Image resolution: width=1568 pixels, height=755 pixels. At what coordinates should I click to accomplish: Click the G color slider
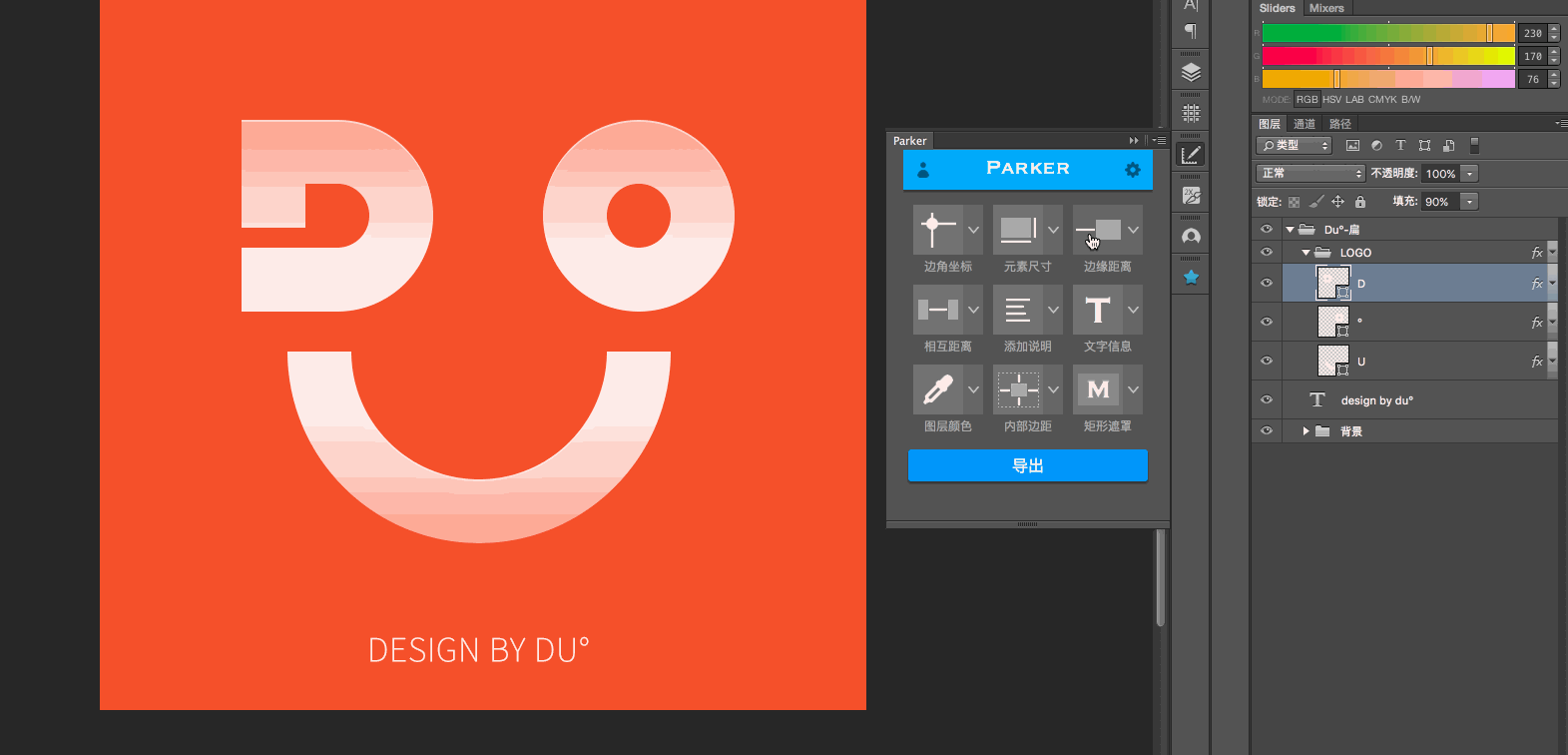click(x=1388, y=56)
